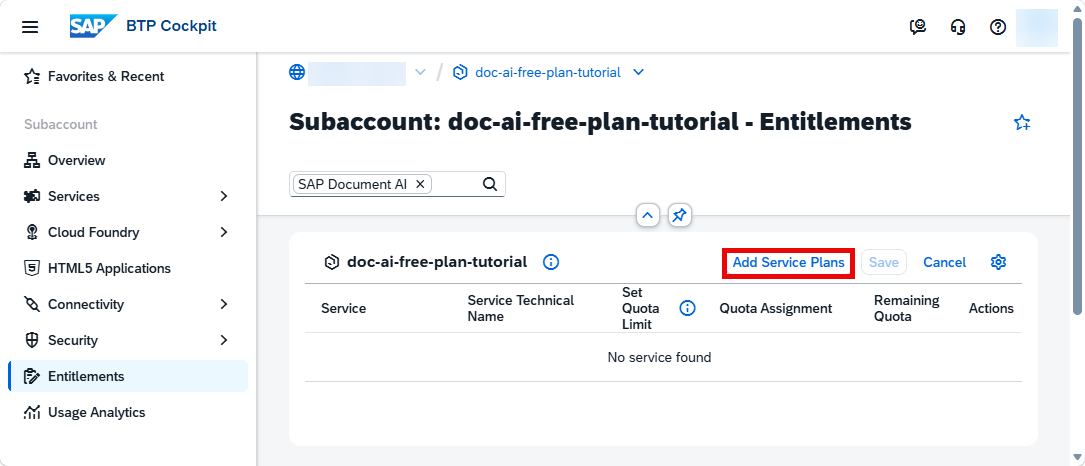Click the global account globe icon
The height and width of the screenshot is (466, 1085).
click(x=297, y=72)
